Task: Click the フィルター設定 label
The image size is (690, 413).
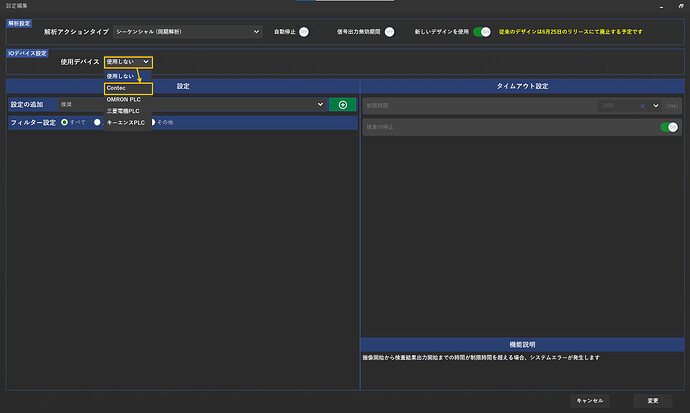Action: point(33,123)
